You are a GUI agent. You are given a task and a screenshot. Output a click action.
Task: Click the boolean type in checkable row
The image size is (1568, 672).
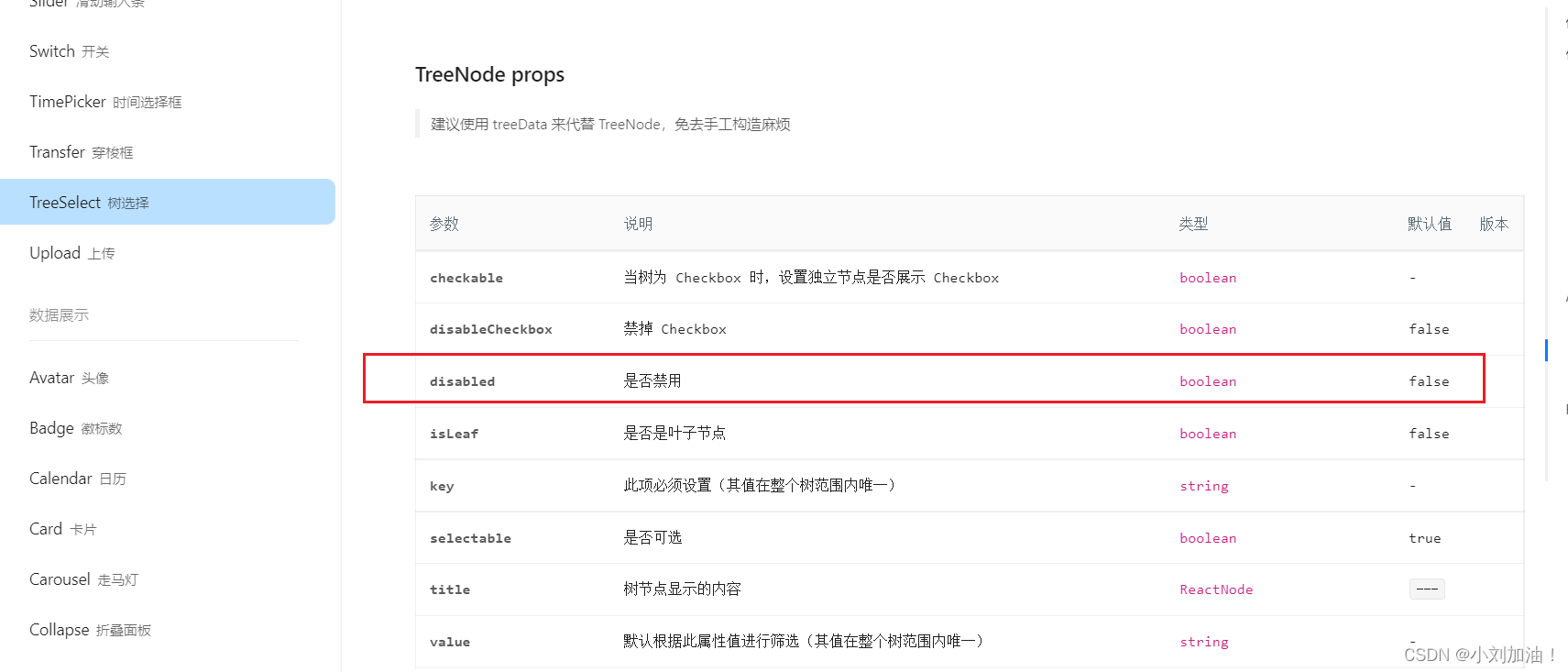(x=1208, y=278)
